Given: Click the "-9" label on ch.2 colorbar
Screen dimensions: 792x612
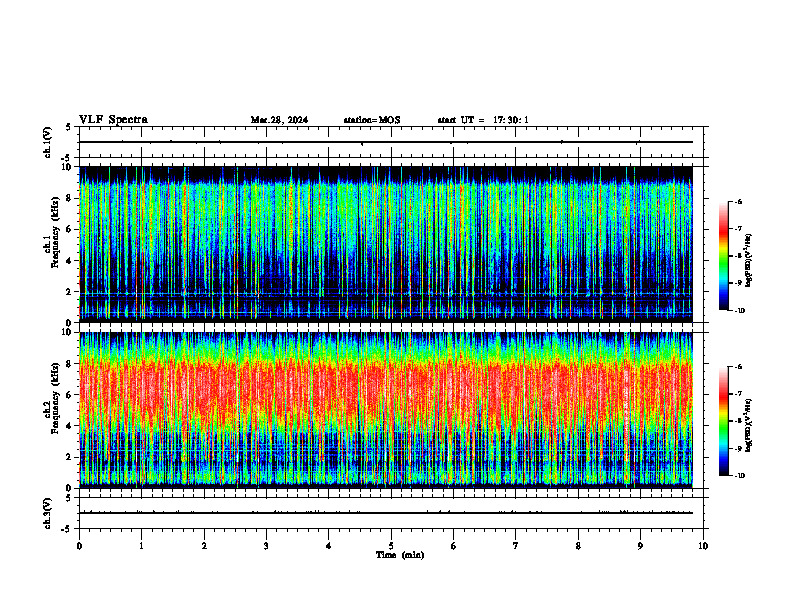Looking at the screenshot, I should pos(738,448).
